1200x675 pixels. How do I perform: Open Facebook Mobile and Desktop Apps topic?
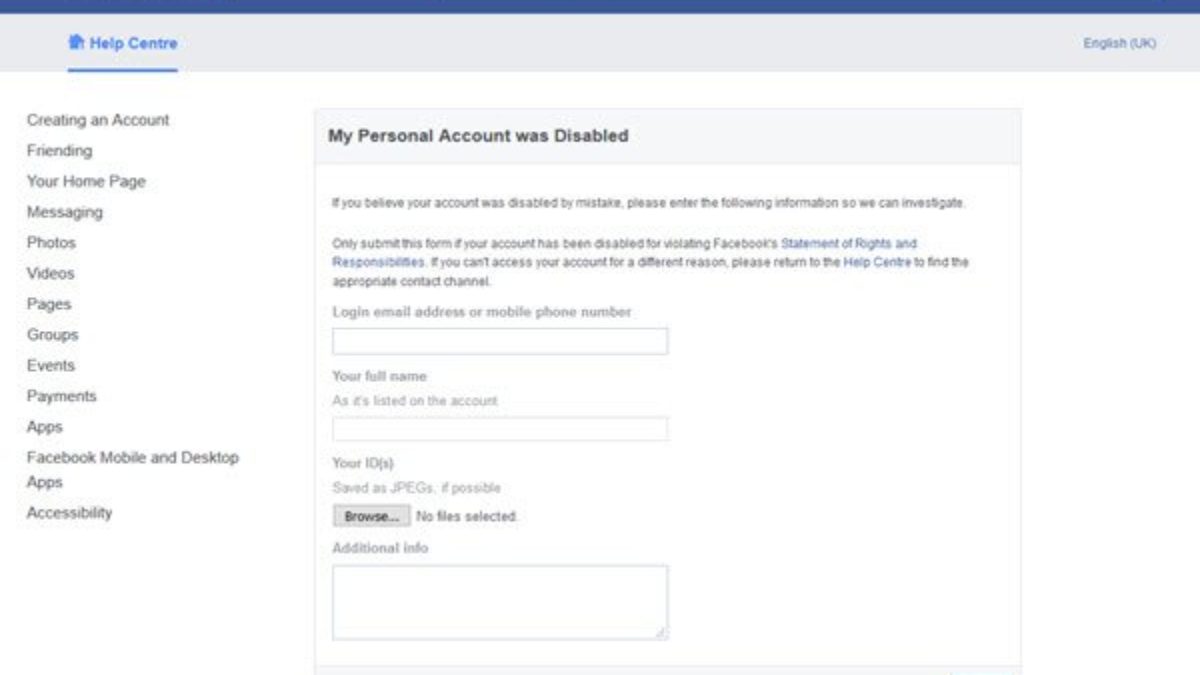(132, 458)
